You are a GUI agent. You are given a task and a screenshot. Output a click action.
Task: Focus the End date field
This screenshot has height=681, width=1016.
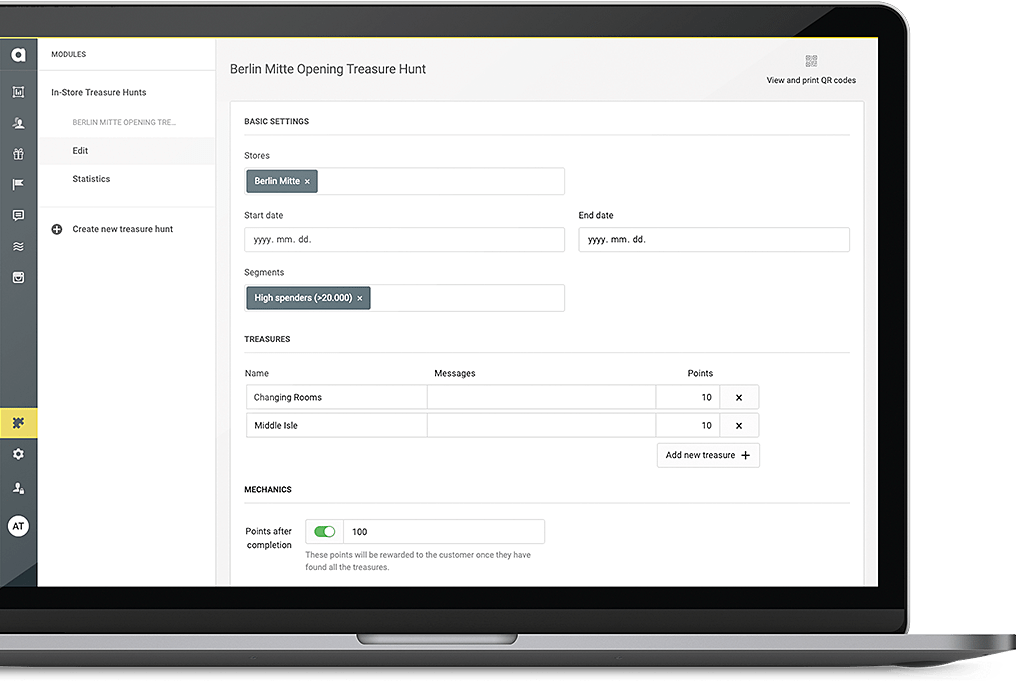pyautogui.click(x=714, y=240)
